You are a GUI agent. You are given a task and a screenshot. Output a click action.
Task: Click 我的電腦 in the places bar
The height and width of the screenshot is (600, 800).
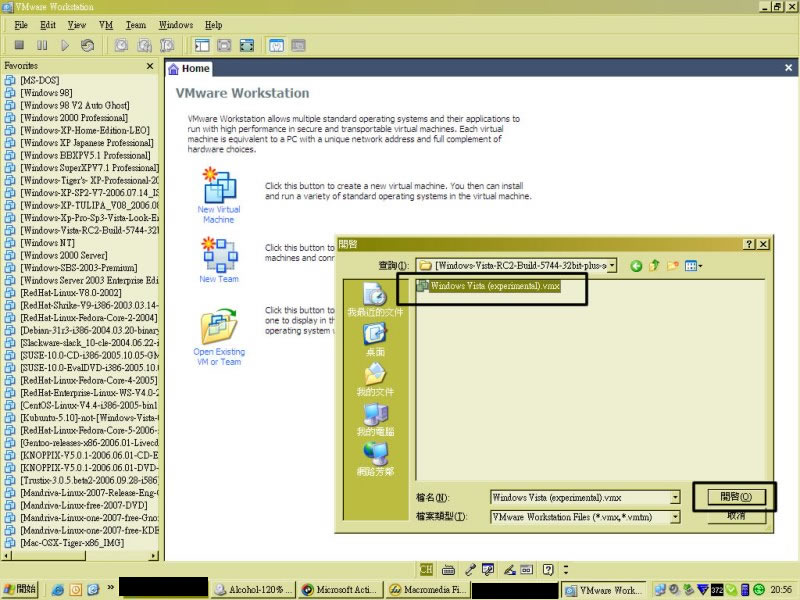(375, 419)
